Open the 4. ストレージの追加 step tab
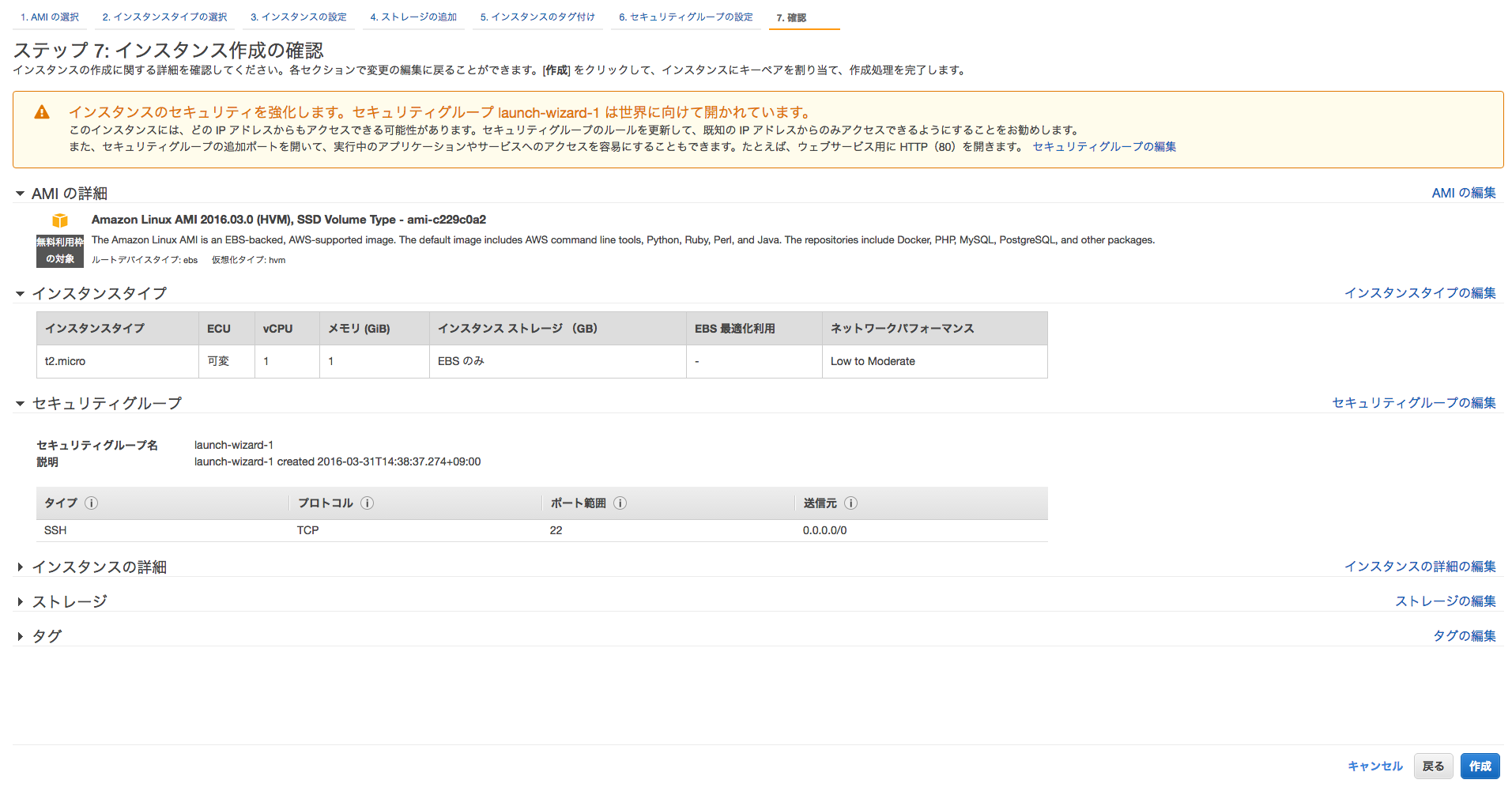Viewport: 1512px width, 791px height. tap(414, 14)
